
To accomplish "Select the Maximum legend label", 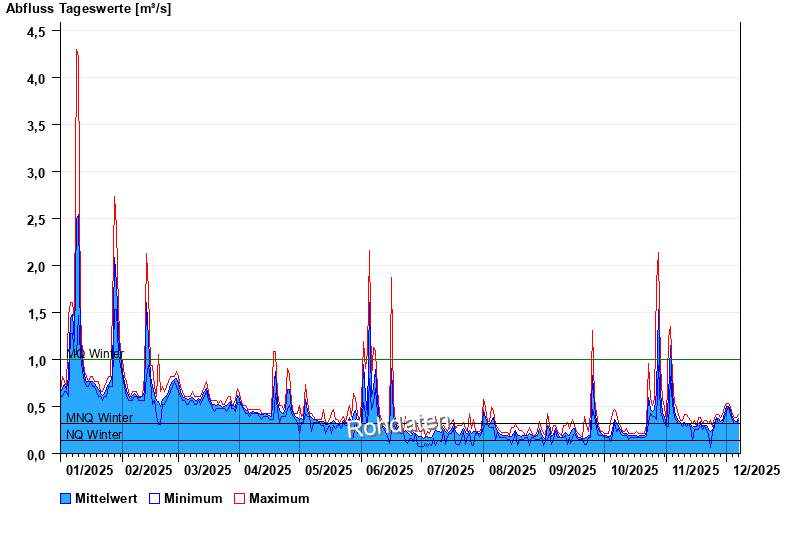I will pyautogui.click(x=279, y=498).
